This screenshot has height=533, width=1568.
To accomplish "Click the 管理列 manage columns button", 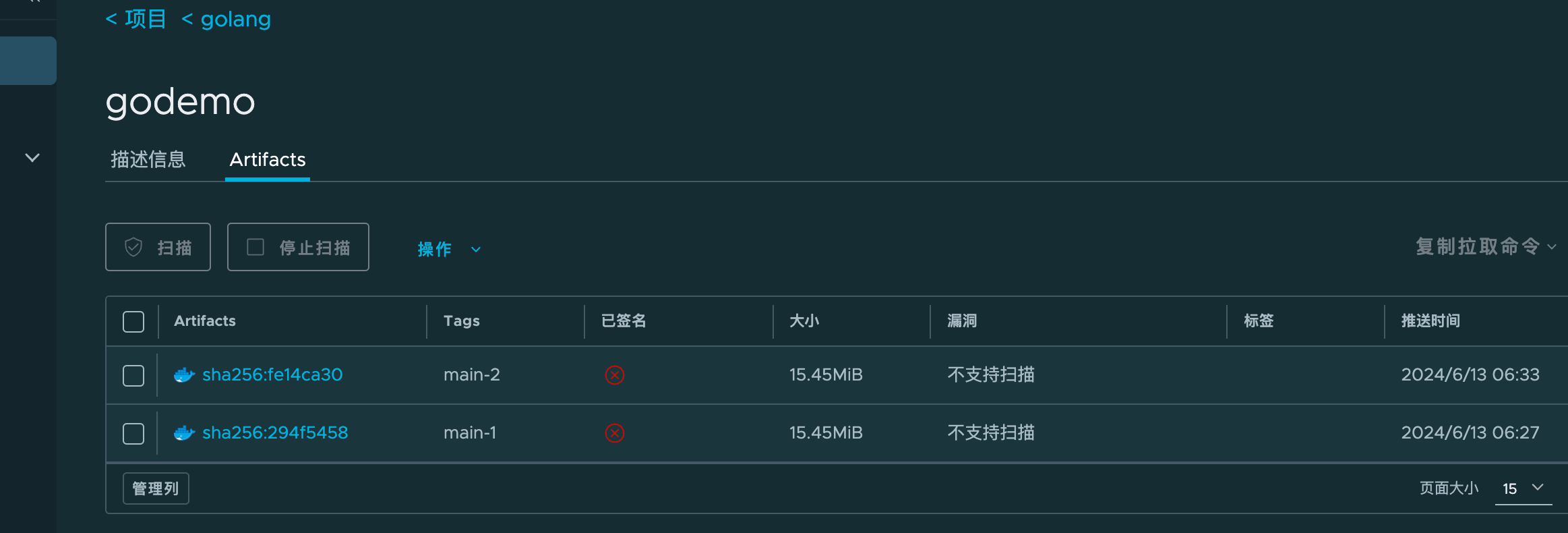I will (156, 488).
